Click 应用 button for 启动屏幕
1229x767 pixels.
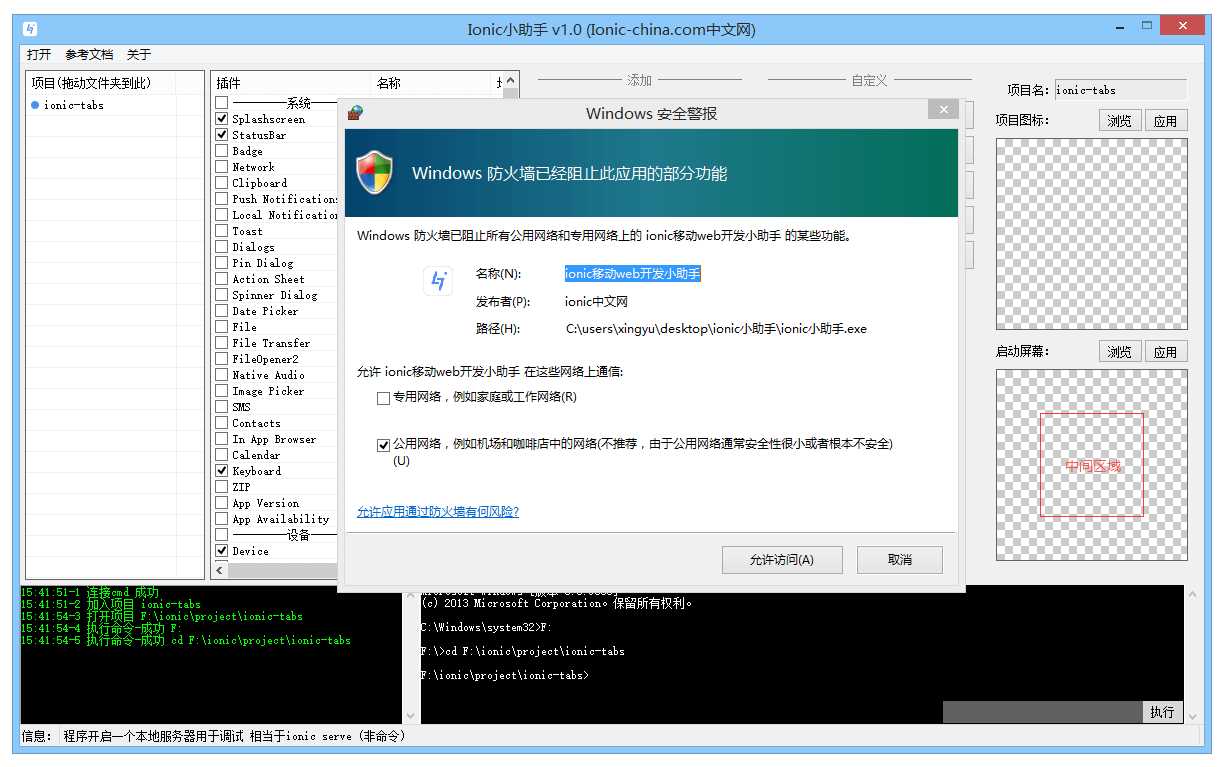point(1166,352)
